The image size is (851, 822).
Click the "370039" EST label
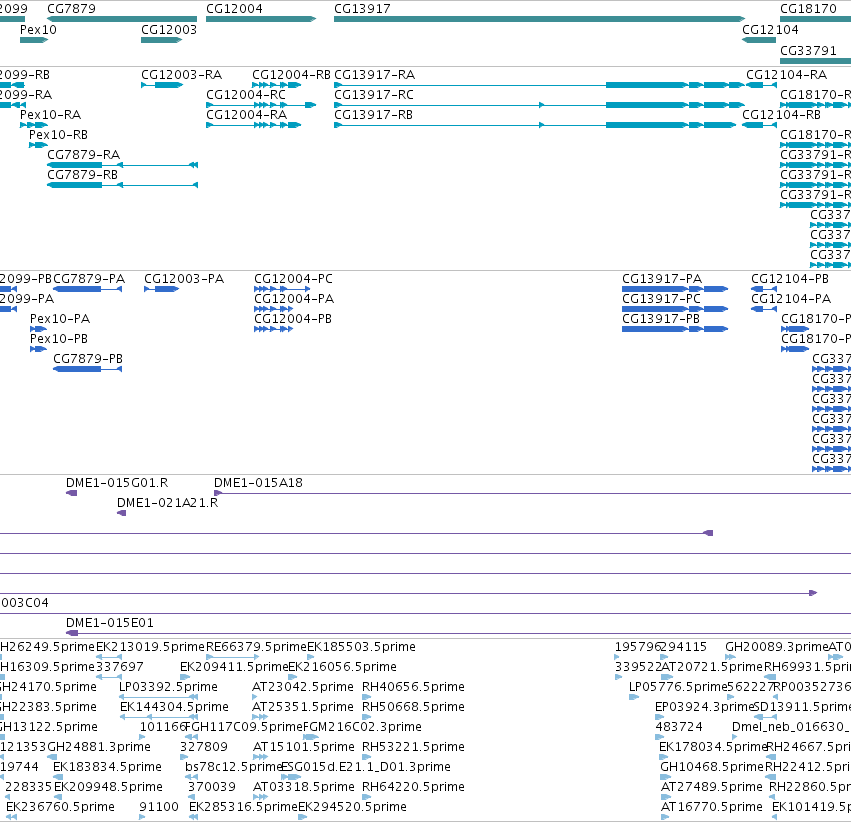tap(212, 787)
